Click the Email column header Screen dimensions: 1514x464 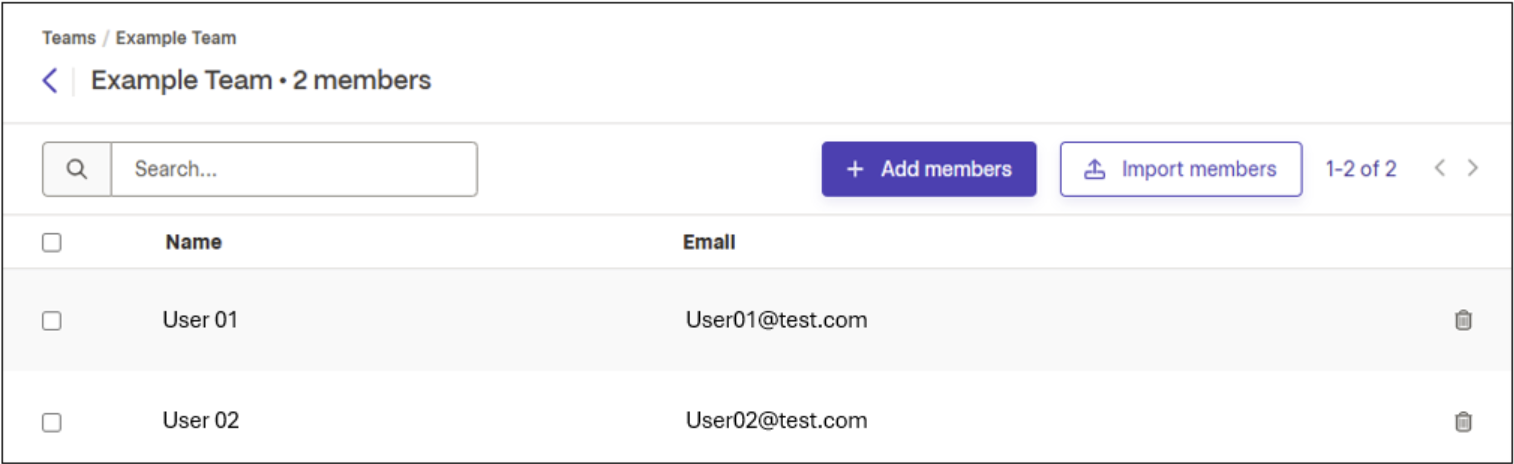point(709,242)
